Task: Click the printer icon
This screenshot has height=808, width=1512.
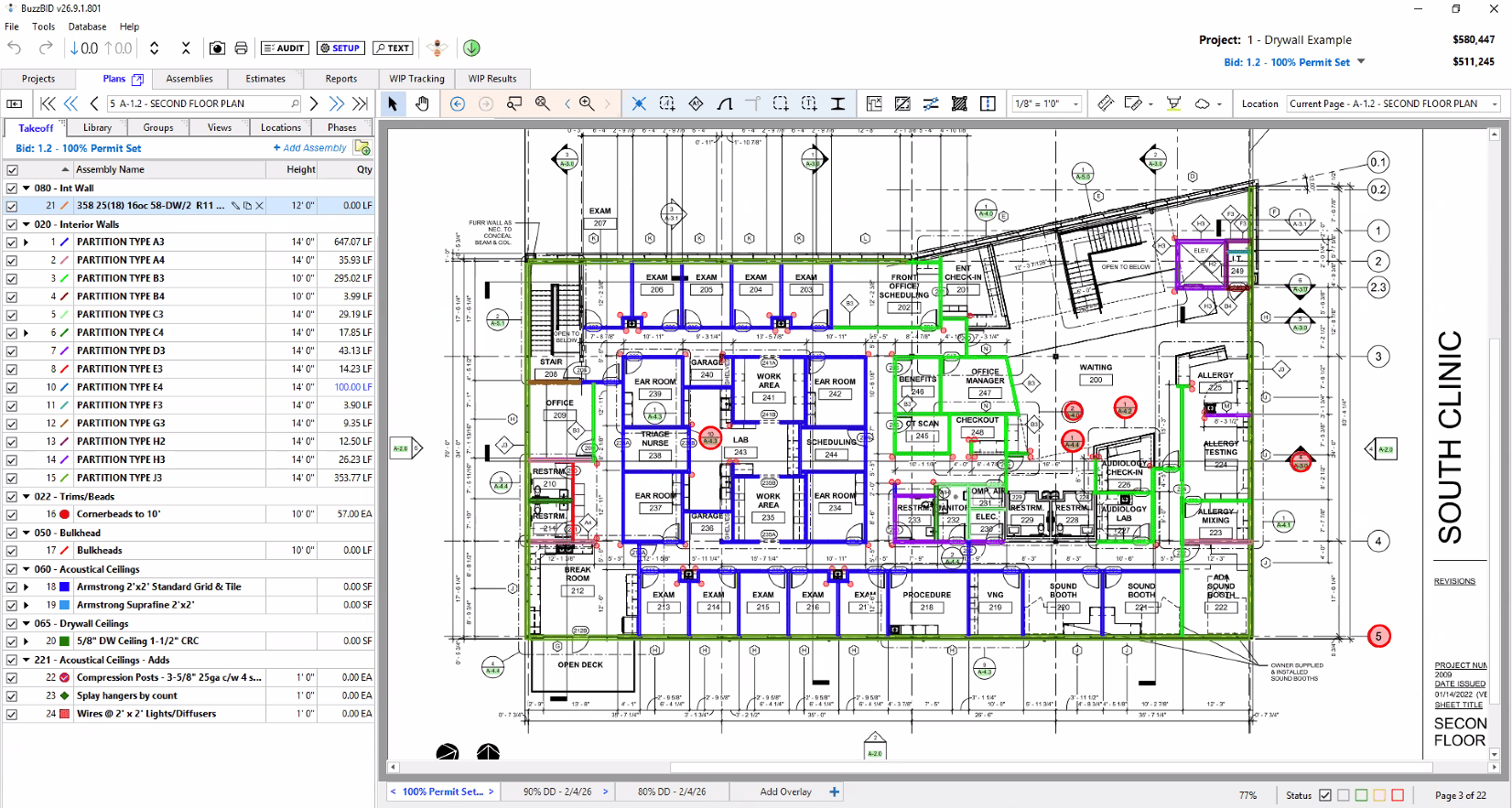Action: [241, 48]
